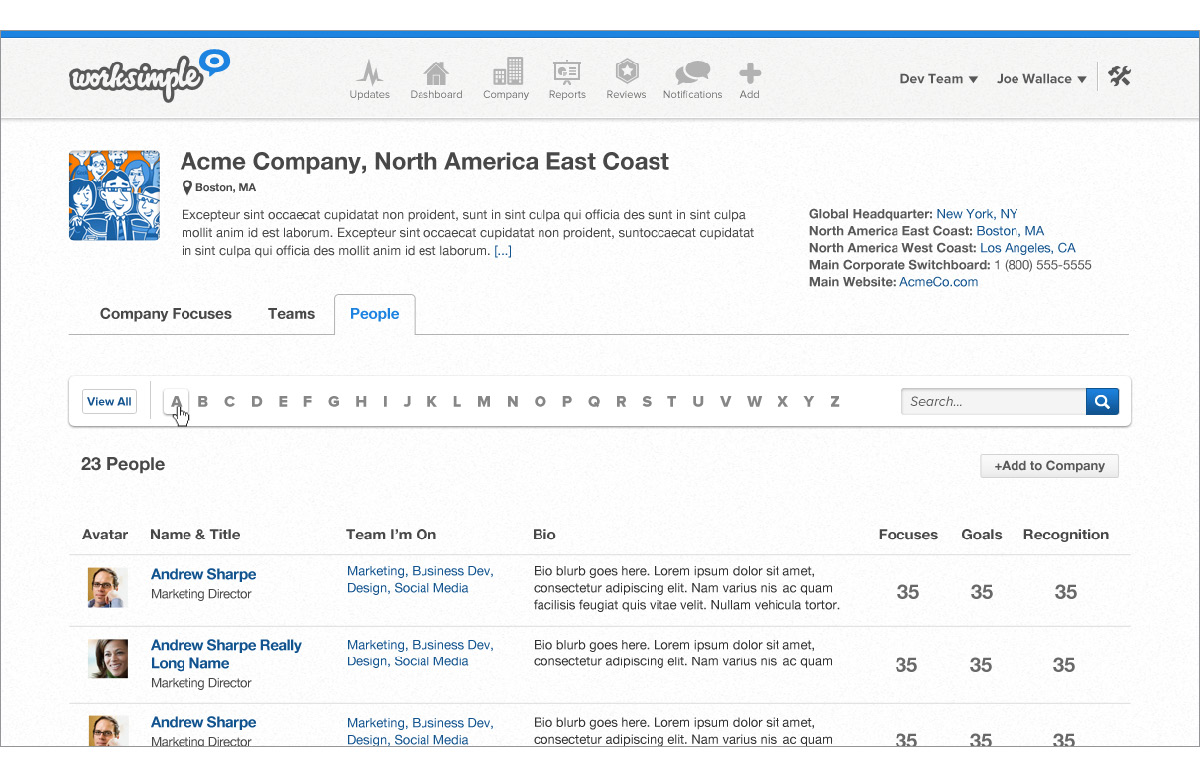The height and width of the screenshot is (777, 1200).
Task: Expand the Dev Team dropdown
Action: 938,79
